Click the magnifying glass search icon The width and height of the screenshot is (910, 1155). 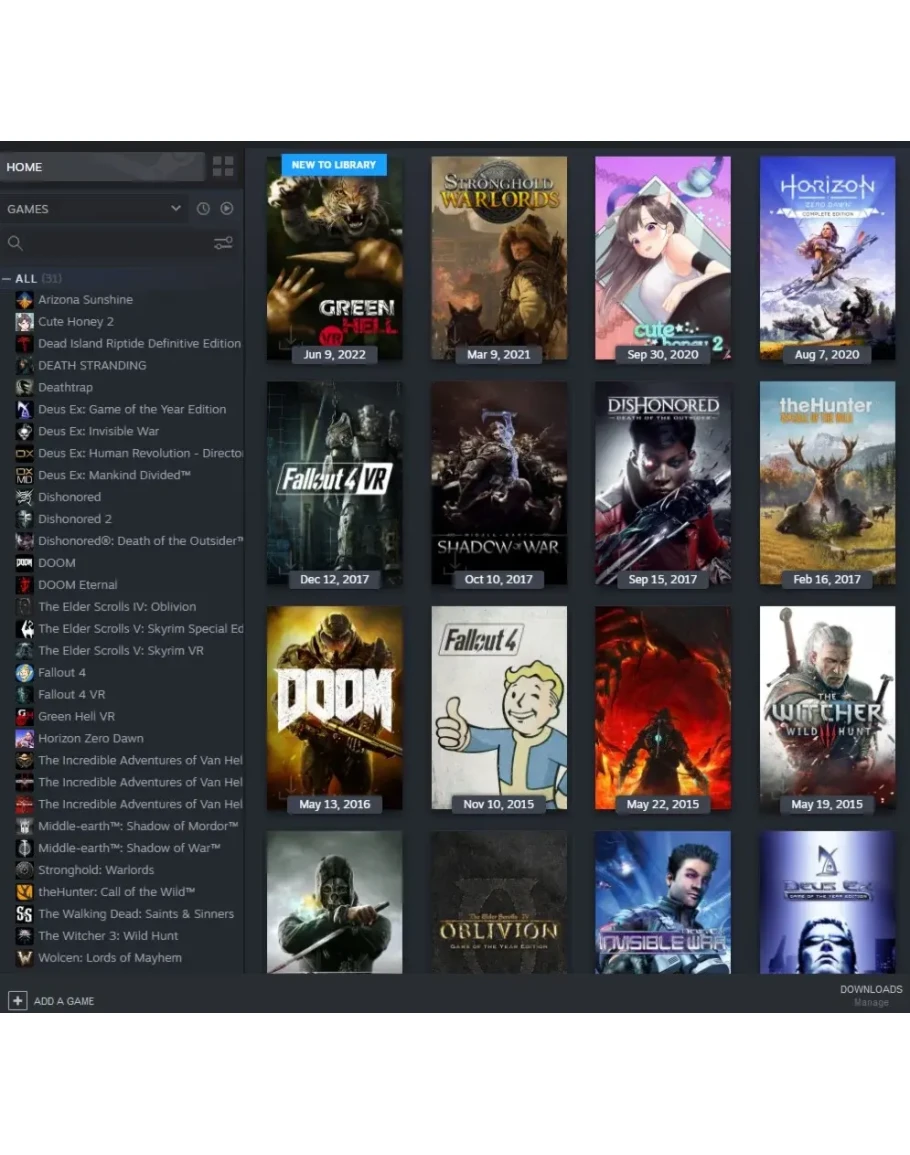click(15, 243)
